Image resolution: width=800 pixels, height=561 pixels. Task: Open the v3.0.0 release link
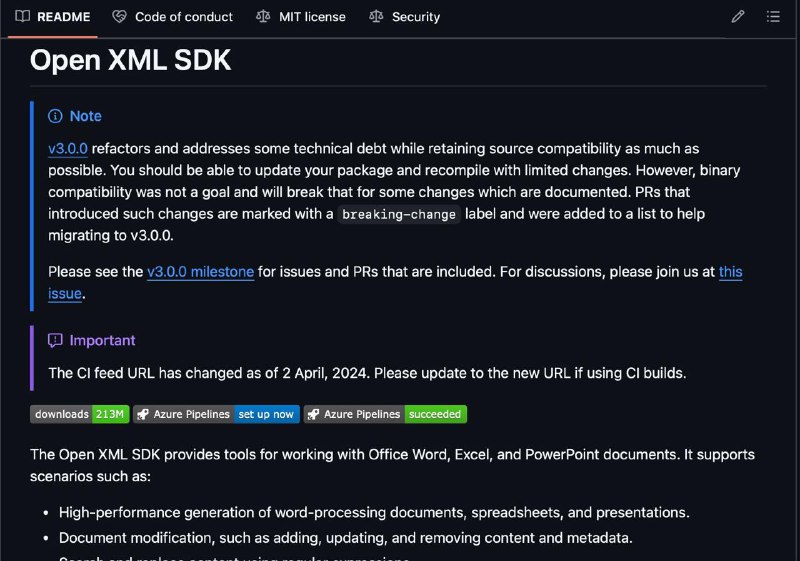pyautogui.click(x=68, y=149)
